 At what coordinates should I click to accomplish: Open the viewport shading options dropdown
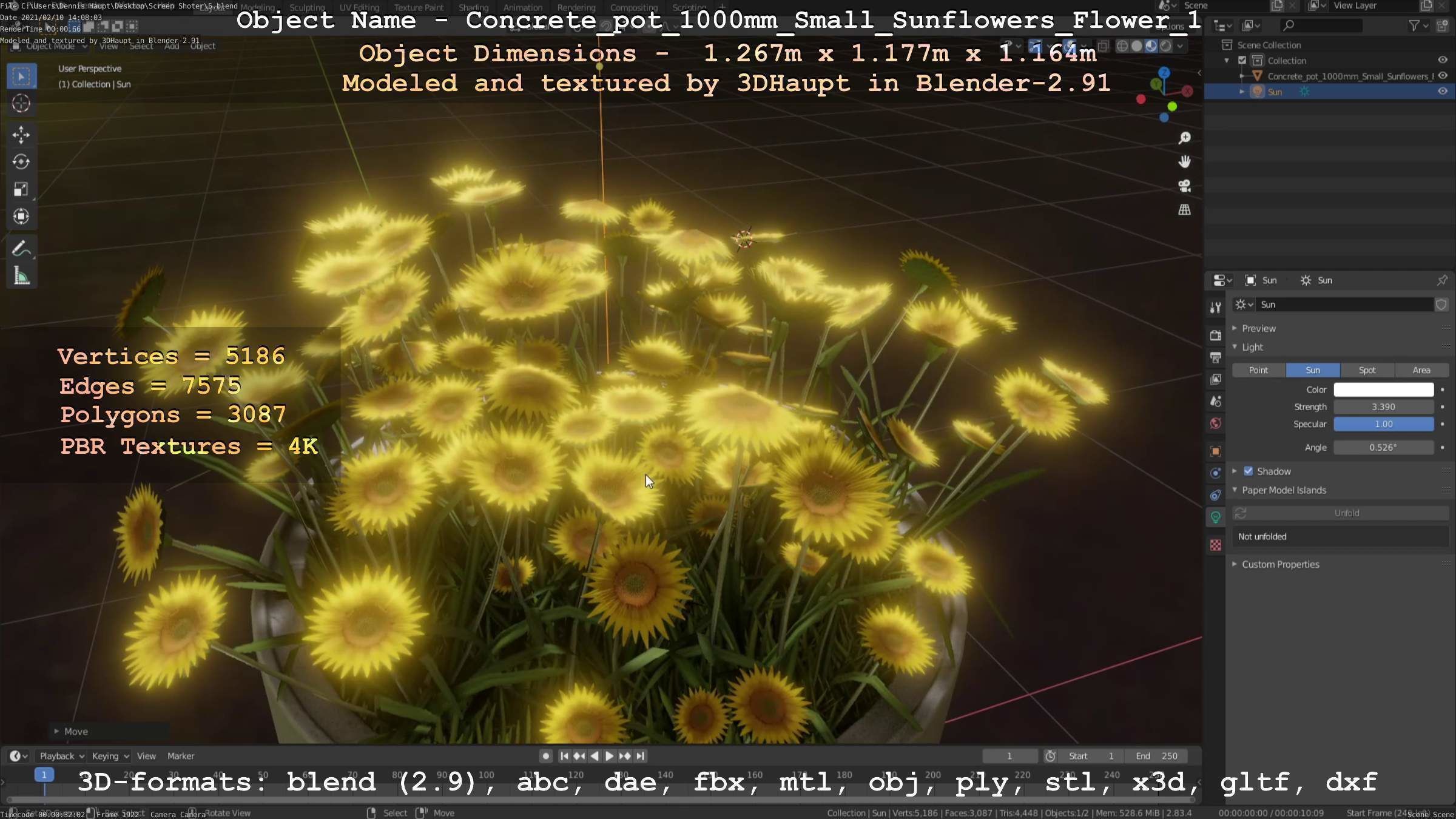point(1180,46)
